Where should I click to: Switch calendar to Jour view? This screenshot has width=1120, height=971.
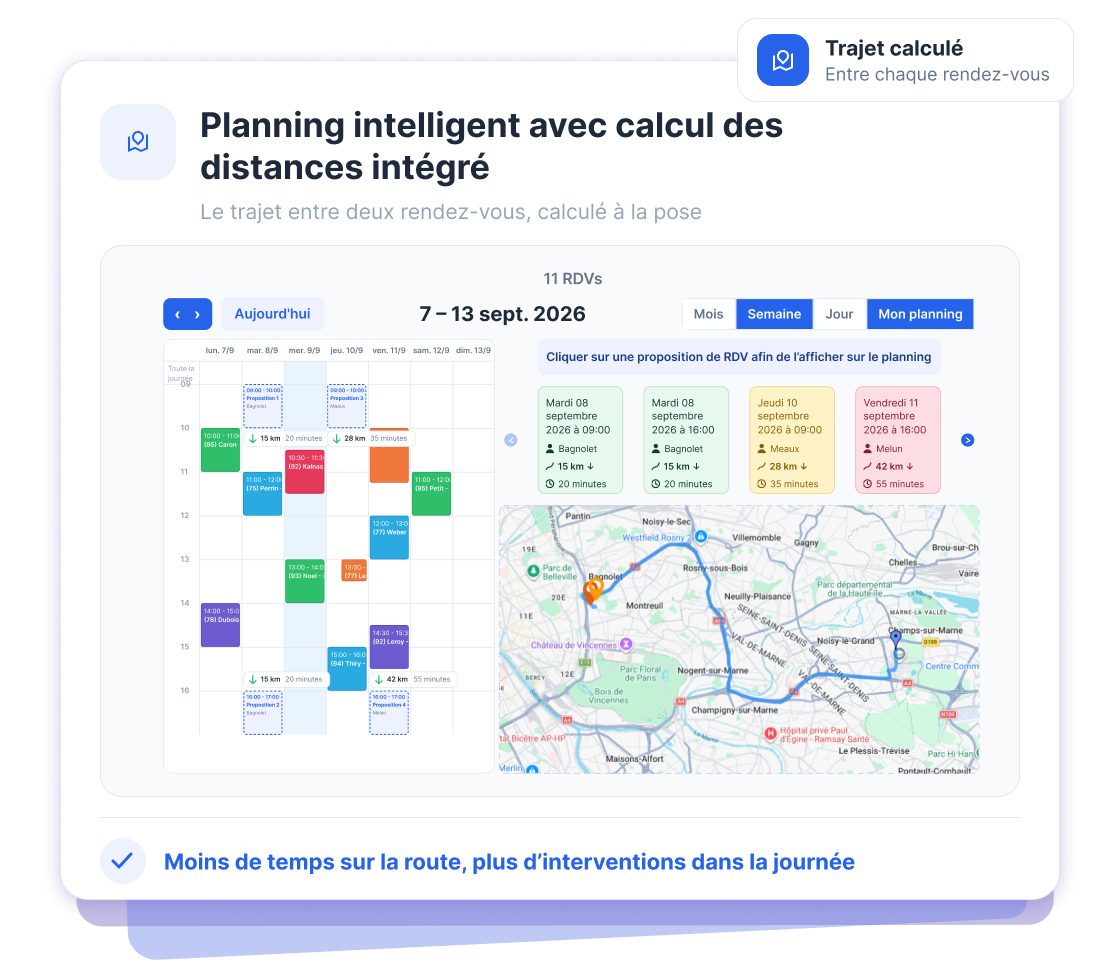(x=839, y=314)
